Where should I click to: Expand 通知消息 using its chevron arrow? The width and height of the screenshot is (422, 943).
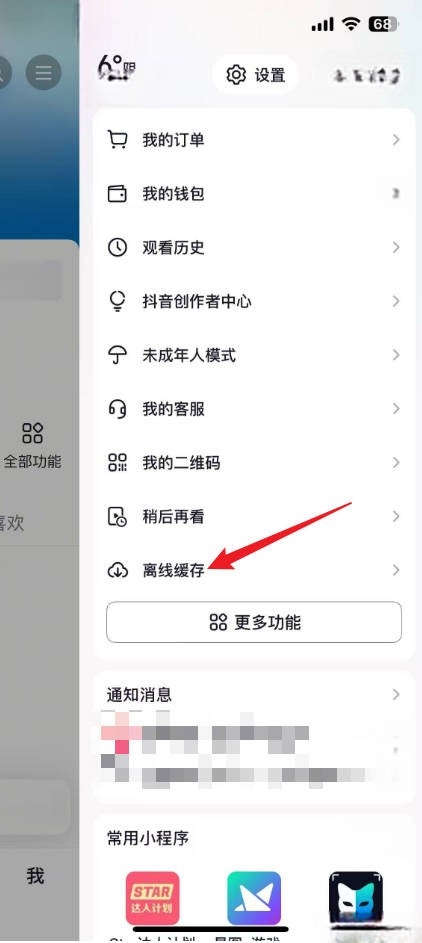click(396, 695)
